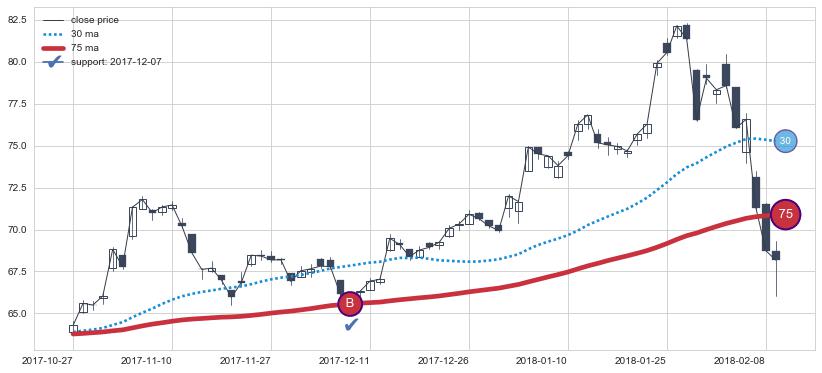The height and width of the screenshot is (373, 822).
Task: Click the 'support: 2017-12-07' legend text
Action: pyautogui.click(x=116, y=62)
